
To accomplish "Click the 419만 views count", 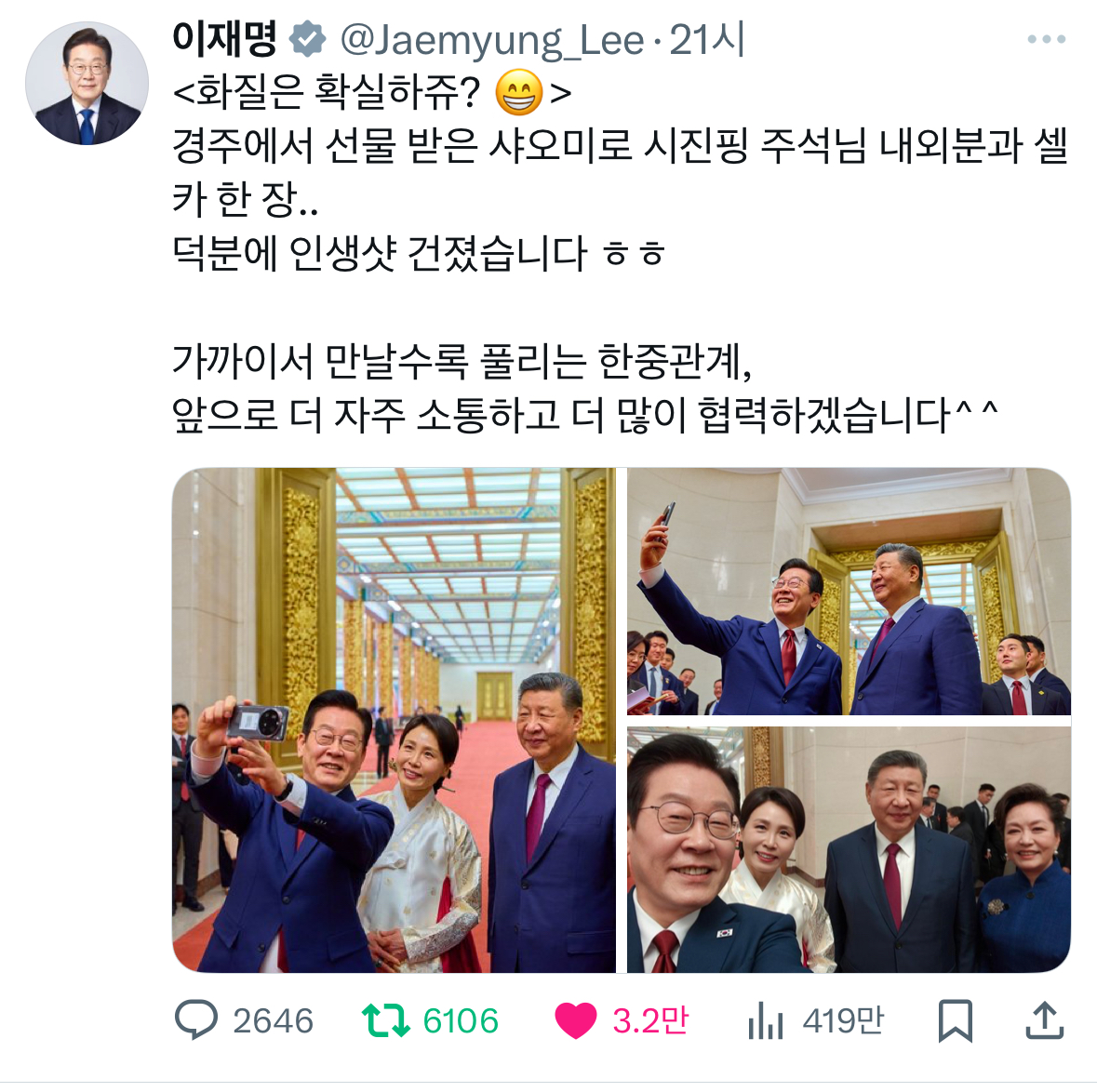I will 843,1020.
